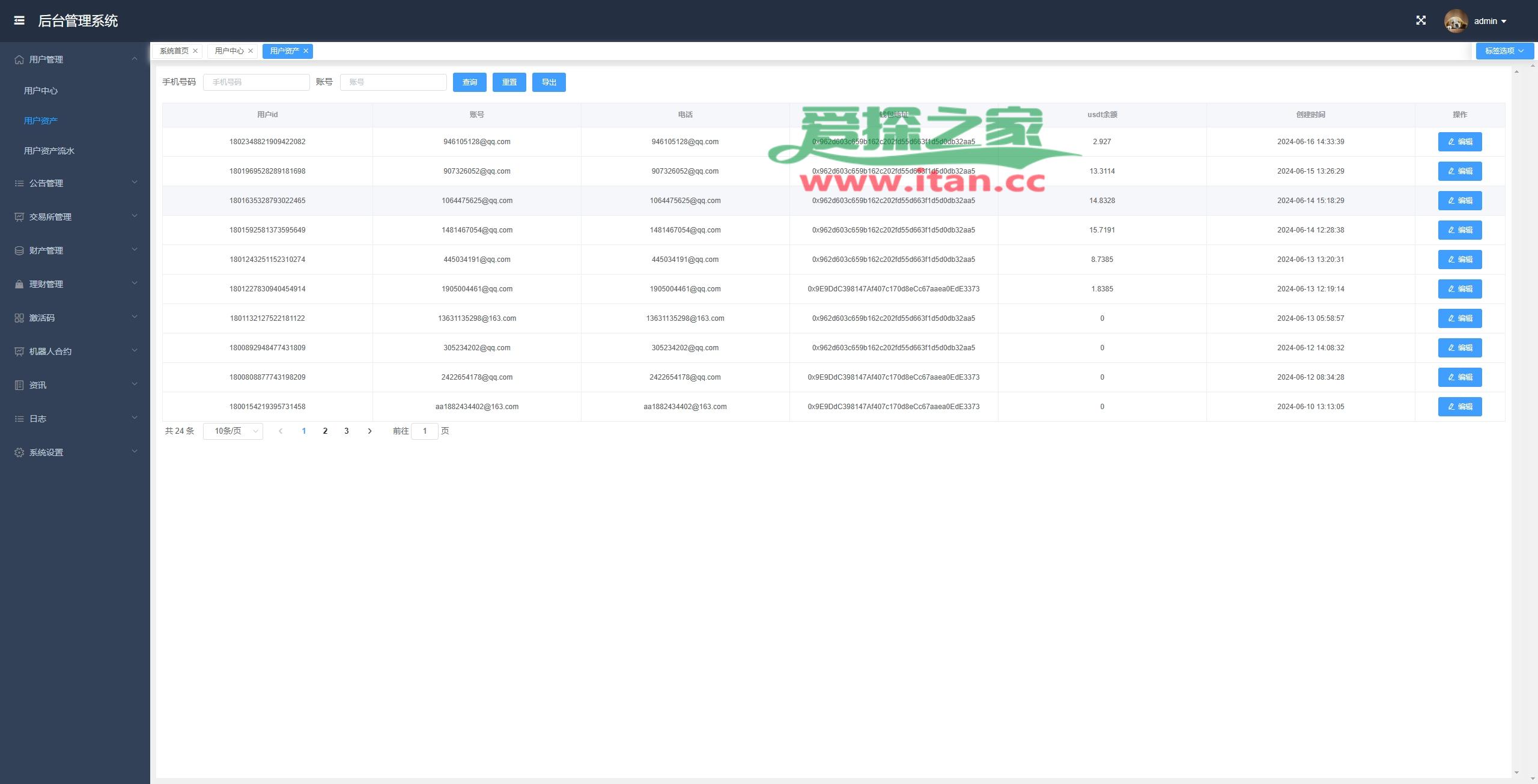Go to next page using the right arrow

point(369,431)
